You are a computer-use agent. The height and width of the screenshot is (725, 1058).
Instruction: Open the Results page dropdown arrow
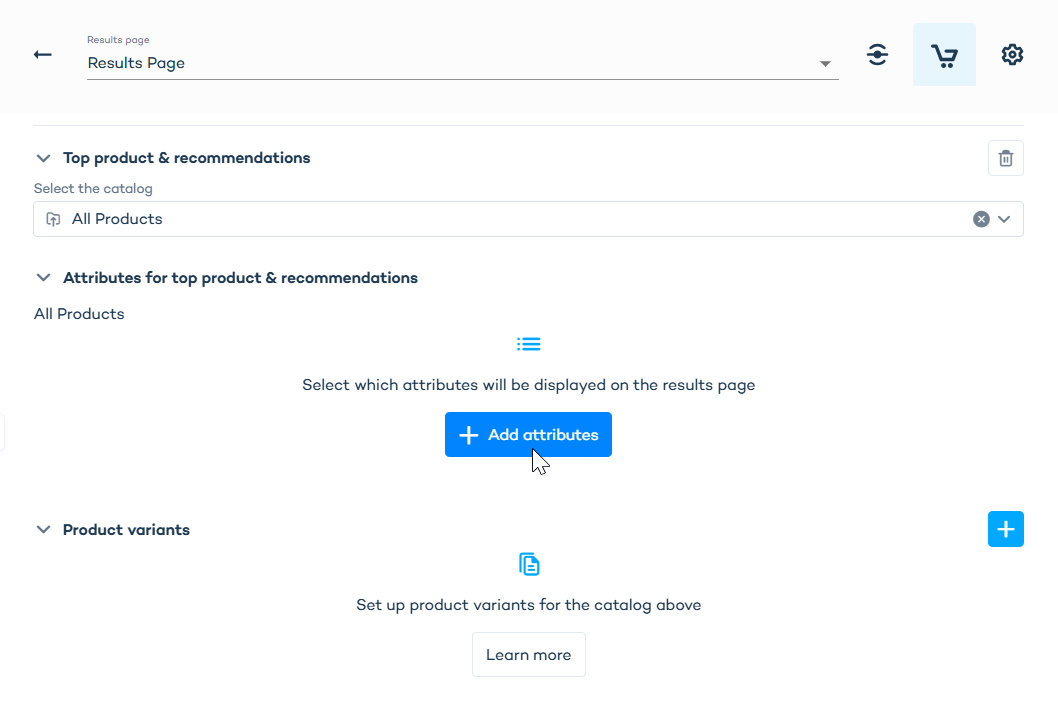pos(825,64)
